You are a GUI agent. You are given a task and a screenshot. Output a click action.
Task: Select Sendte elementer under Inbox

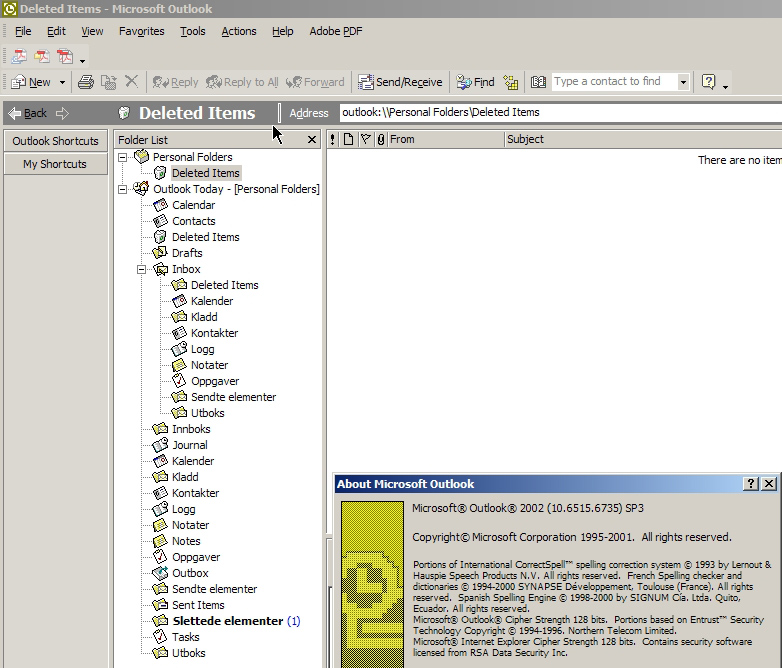(233, 397)
